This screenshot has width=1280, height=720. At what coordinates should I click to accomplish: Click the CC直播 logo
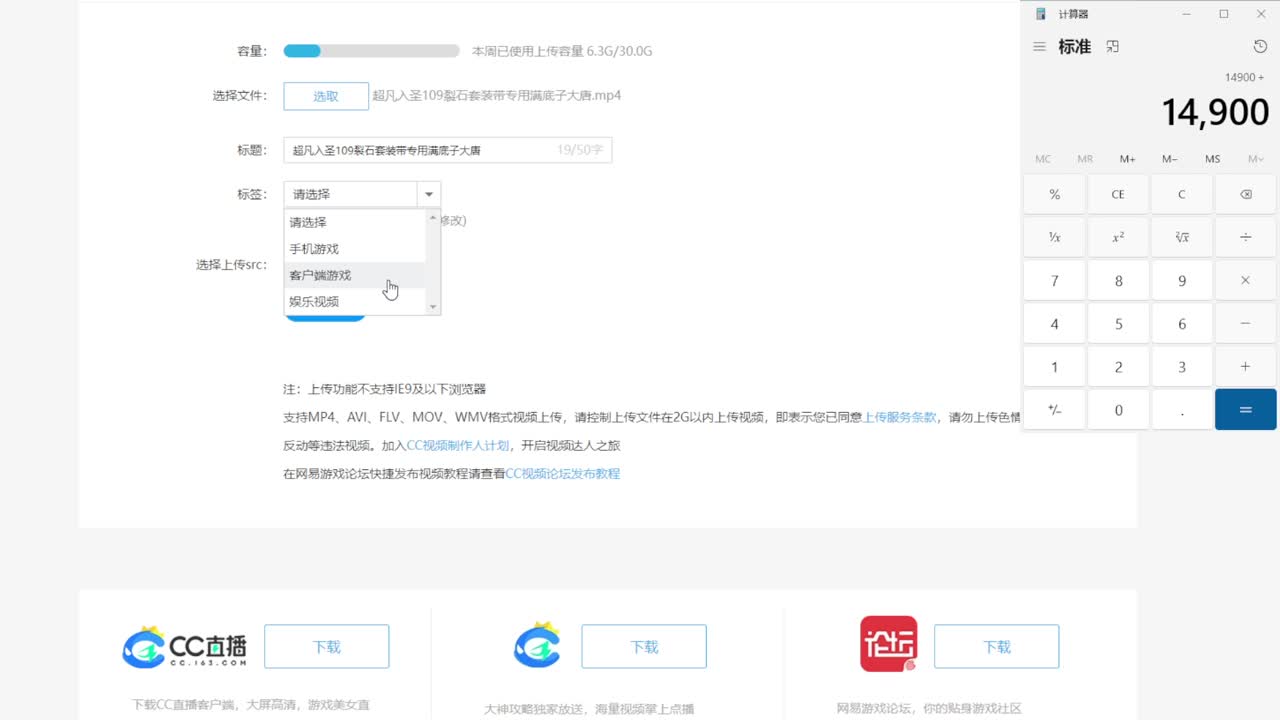click(x=184, y=647)
